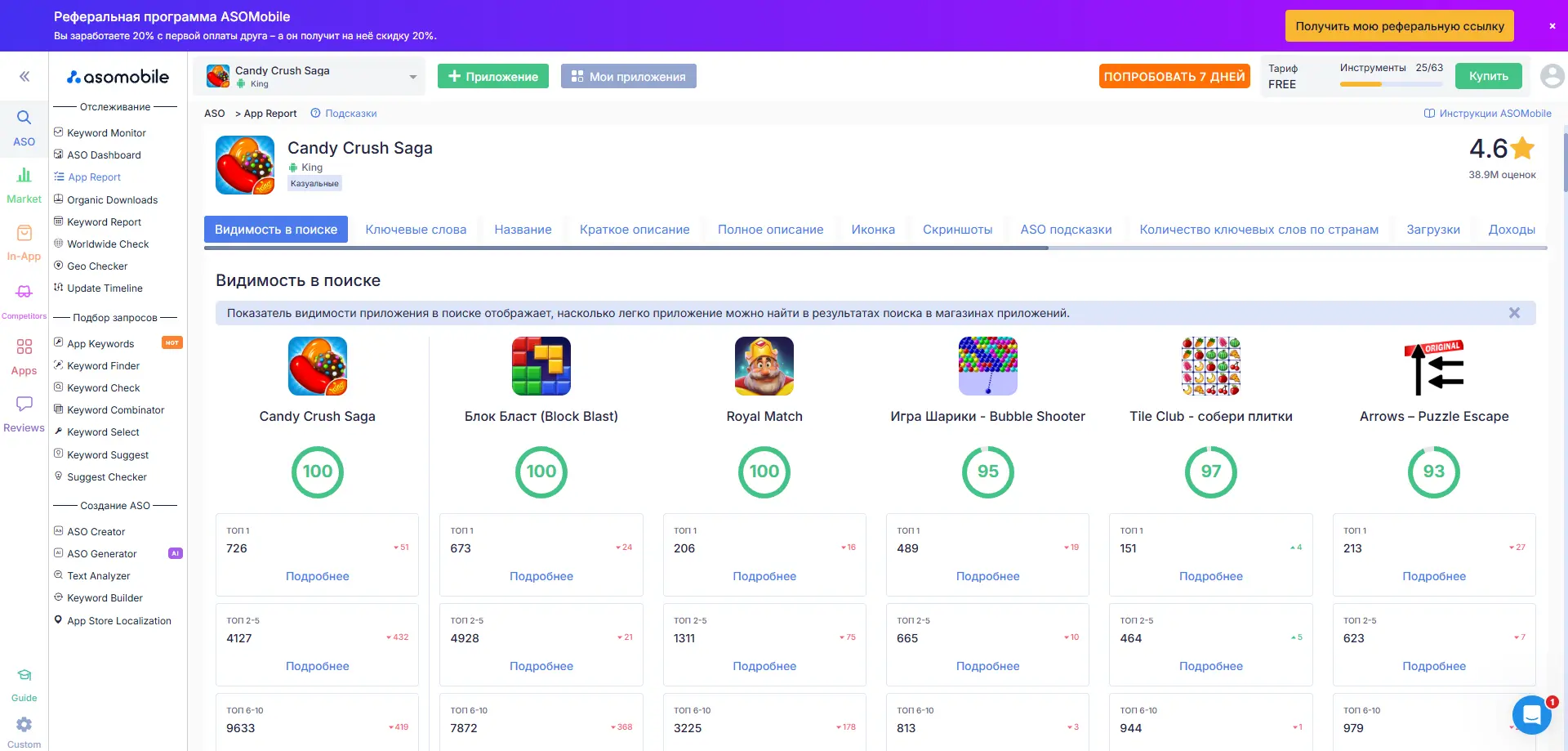Switch to the Краткое описание tab
Image resolution: width=1568 pixels, height=751 pixels.
tap(635, 230)
